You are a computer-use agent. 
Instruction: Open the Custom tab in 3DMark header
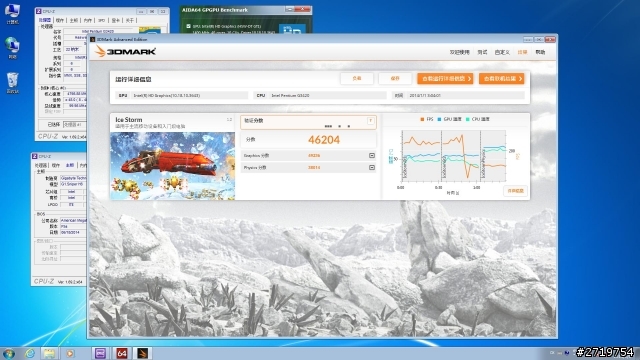pyautogui.click(x=502, y=52)
